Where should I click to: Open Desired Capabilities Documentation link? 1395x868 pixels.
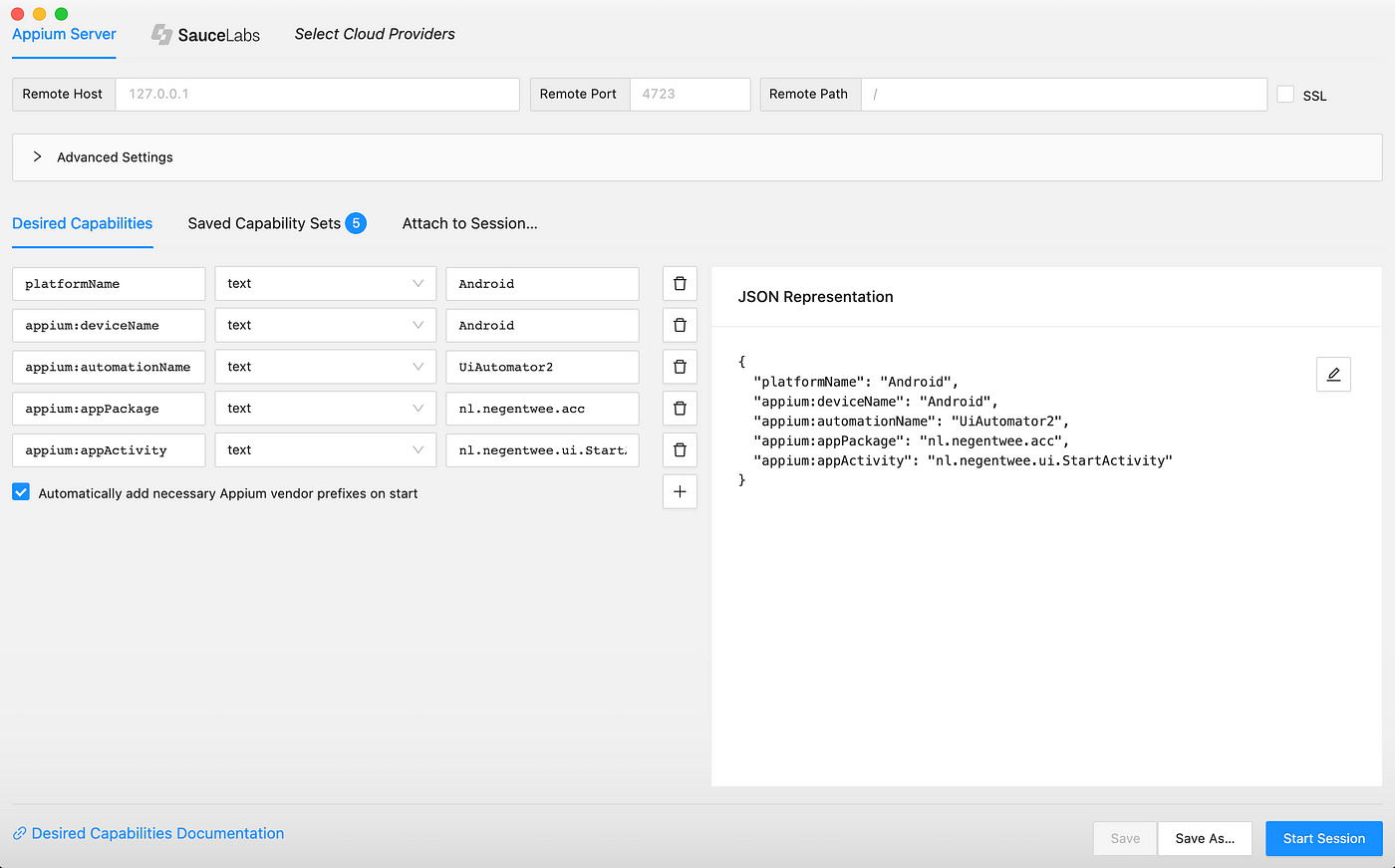click(157, 833)
